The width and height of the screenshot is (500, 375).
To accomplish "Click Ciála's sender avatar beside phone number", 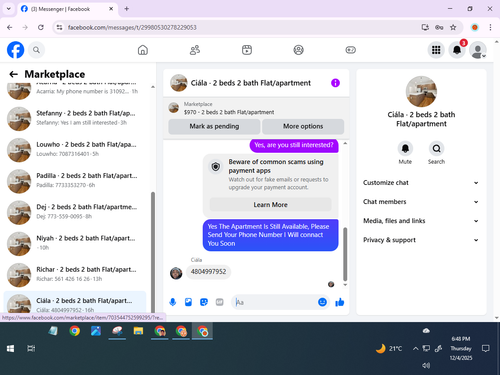I will [x=176, y=273].
